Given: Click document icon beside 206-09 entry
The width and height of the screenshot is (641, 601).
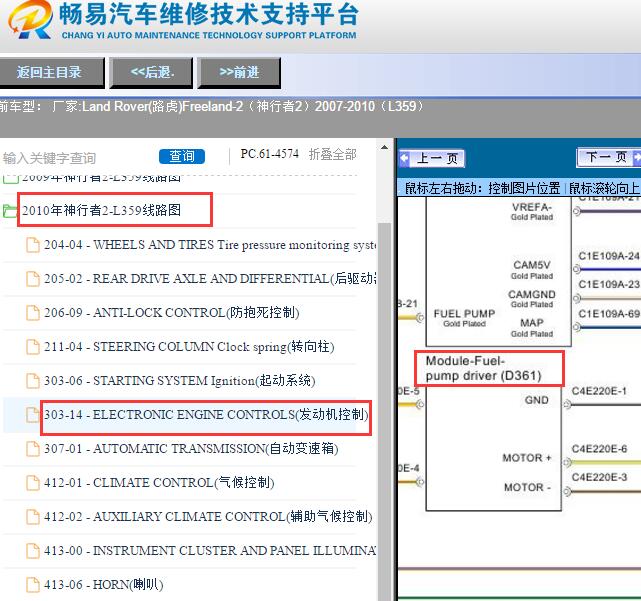Looking at the screenshot, I should click(33, 313).
